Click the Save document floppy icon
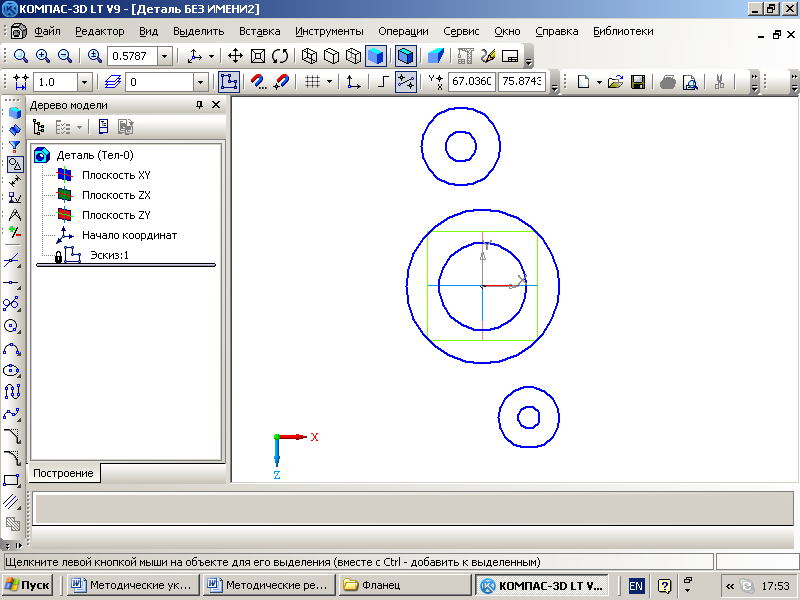Viewport: 800px width, 600px height. pyautogui.click(x=637, y=83)
